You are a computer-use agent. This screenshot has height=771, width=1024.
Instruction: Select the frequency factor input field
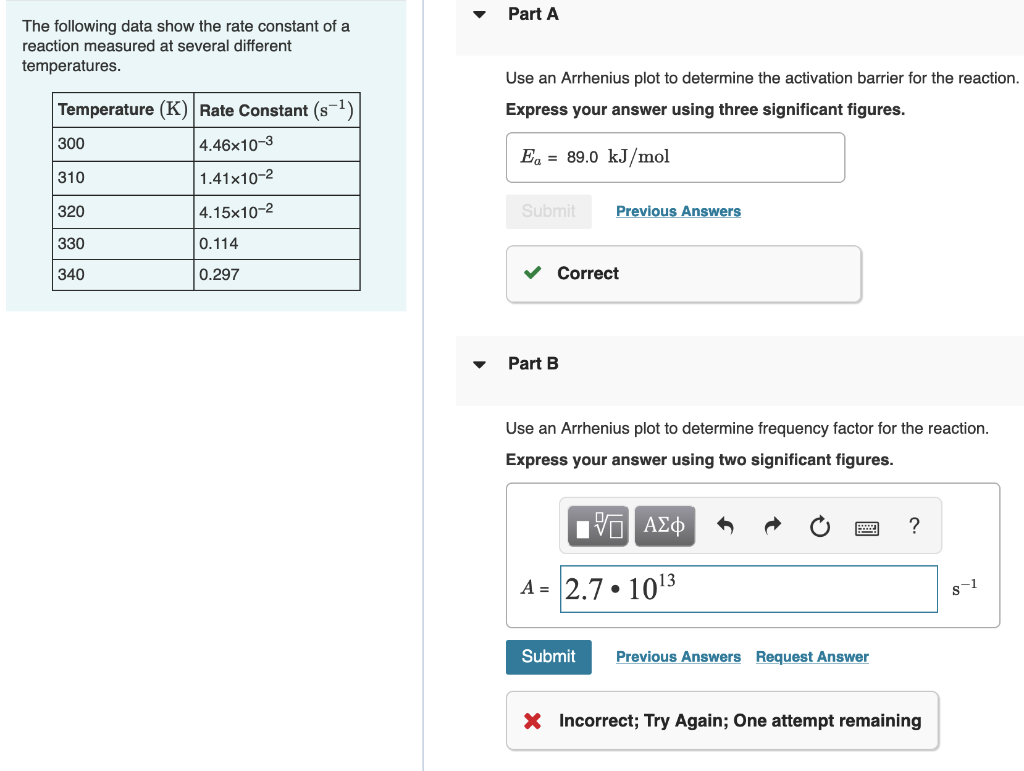tap(748, 589)
